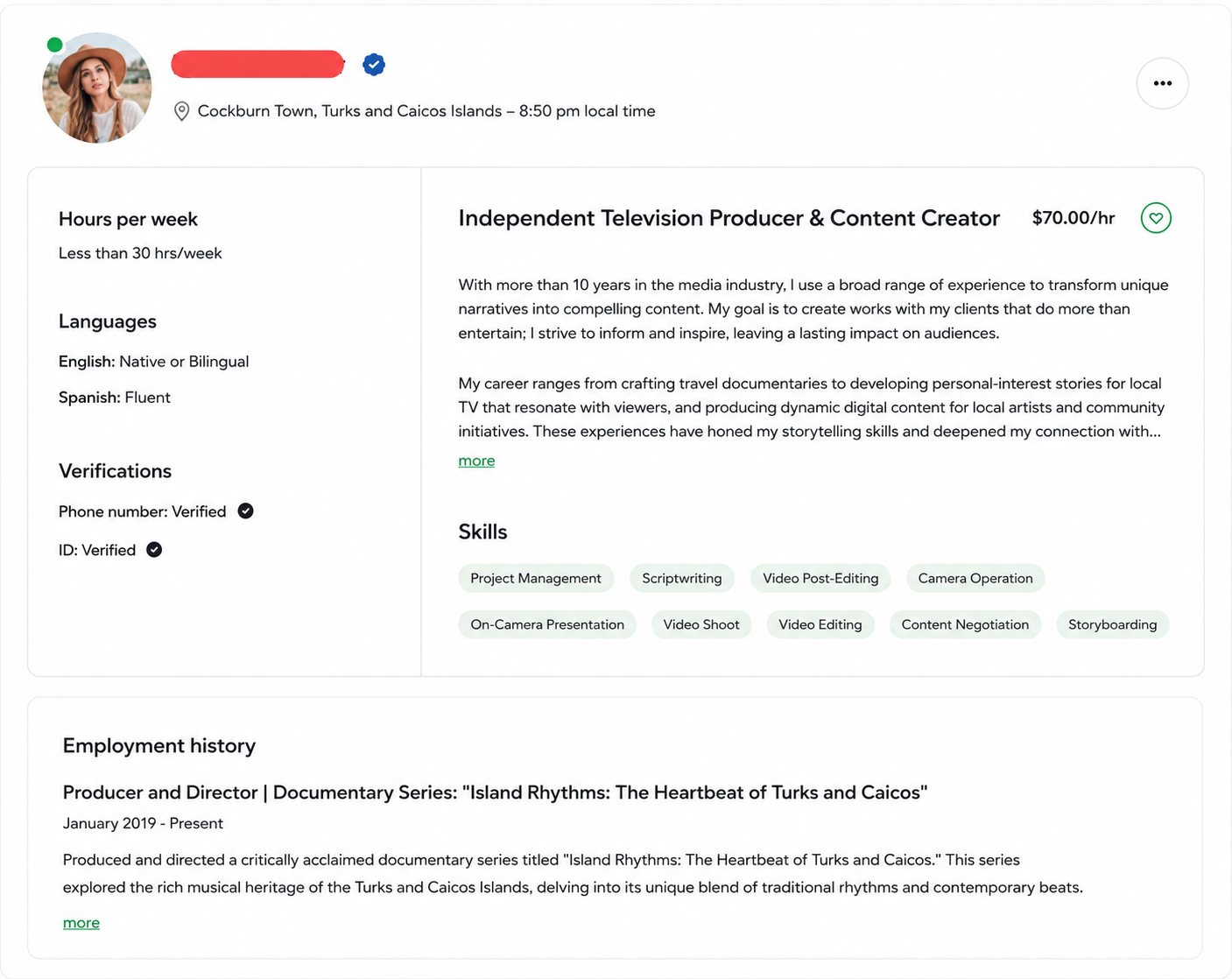
Task: Click the redacted profile name
Action: point(257,64)
